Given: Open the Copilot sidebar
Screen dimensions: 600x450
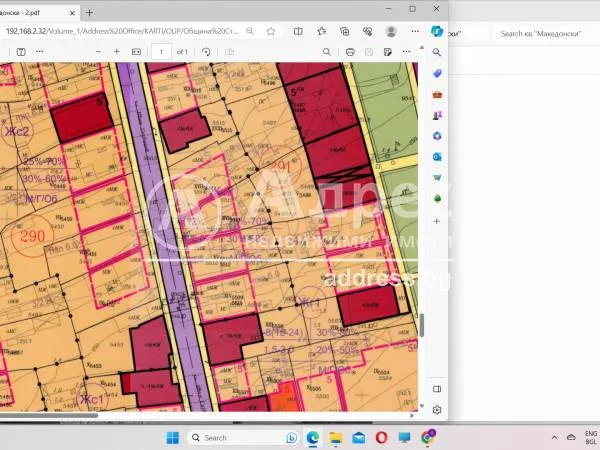Looking at the screenshot, I should pos(437,31).
